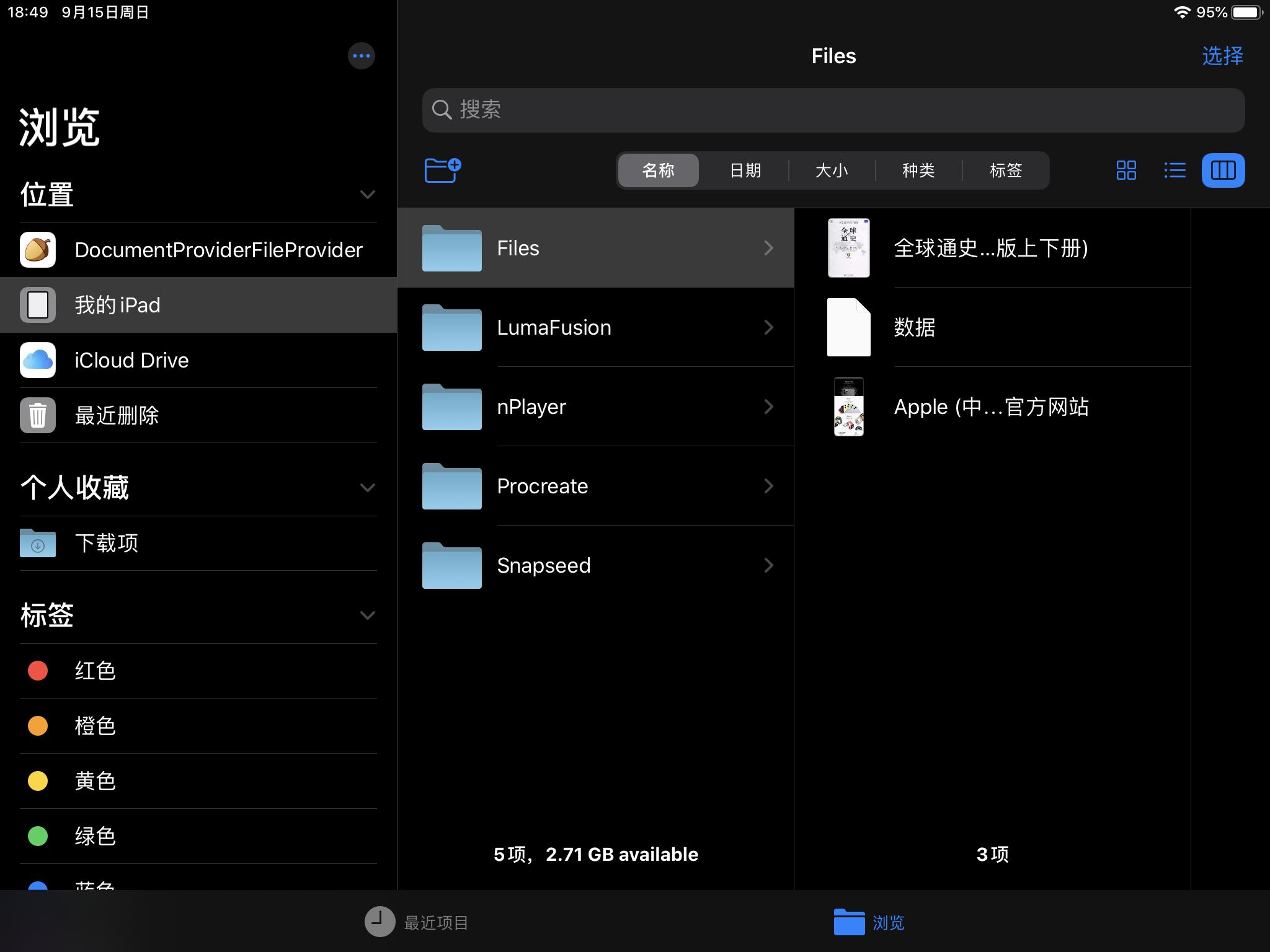Toggle sorting by 种类
Image resolution: width=1270 pixels, height=952 pixels.
click(x=918, y=170)
